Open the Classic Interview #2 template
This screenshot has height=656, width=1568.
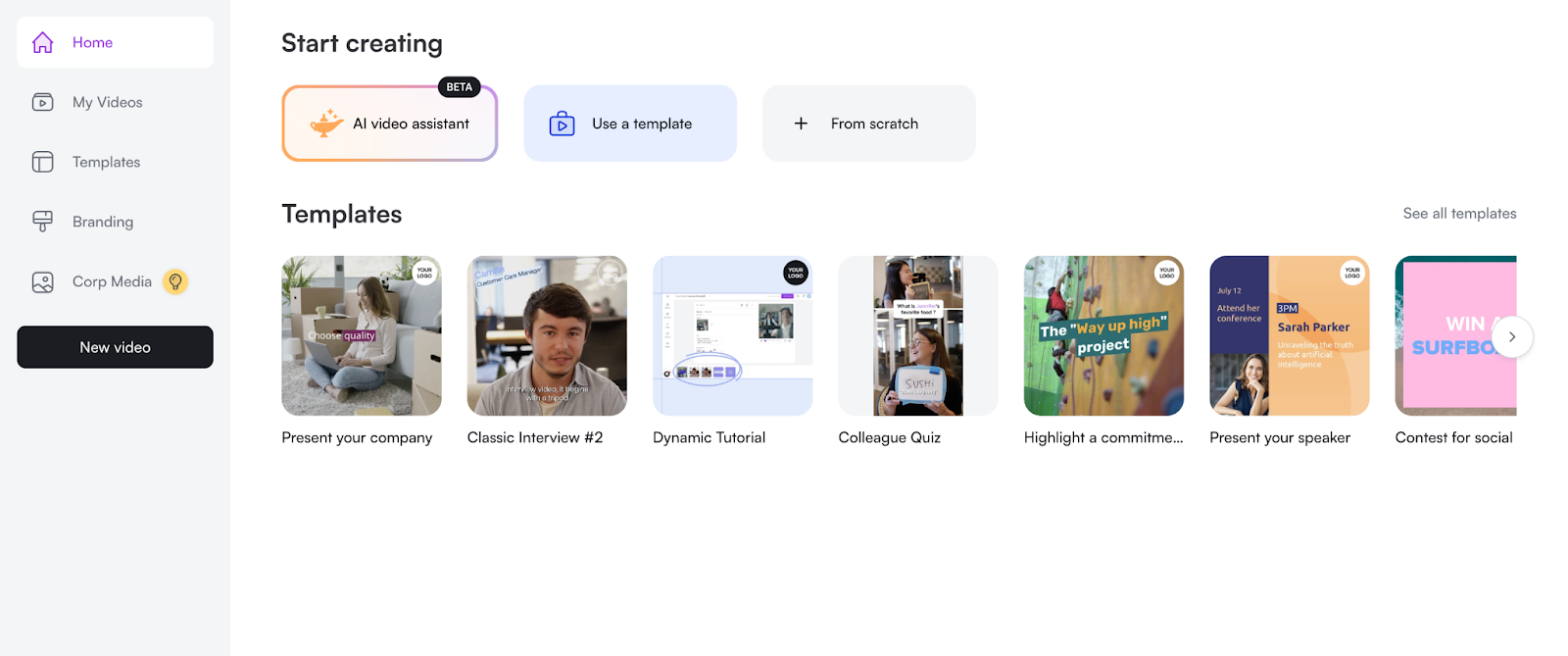[x=547, y=335]
